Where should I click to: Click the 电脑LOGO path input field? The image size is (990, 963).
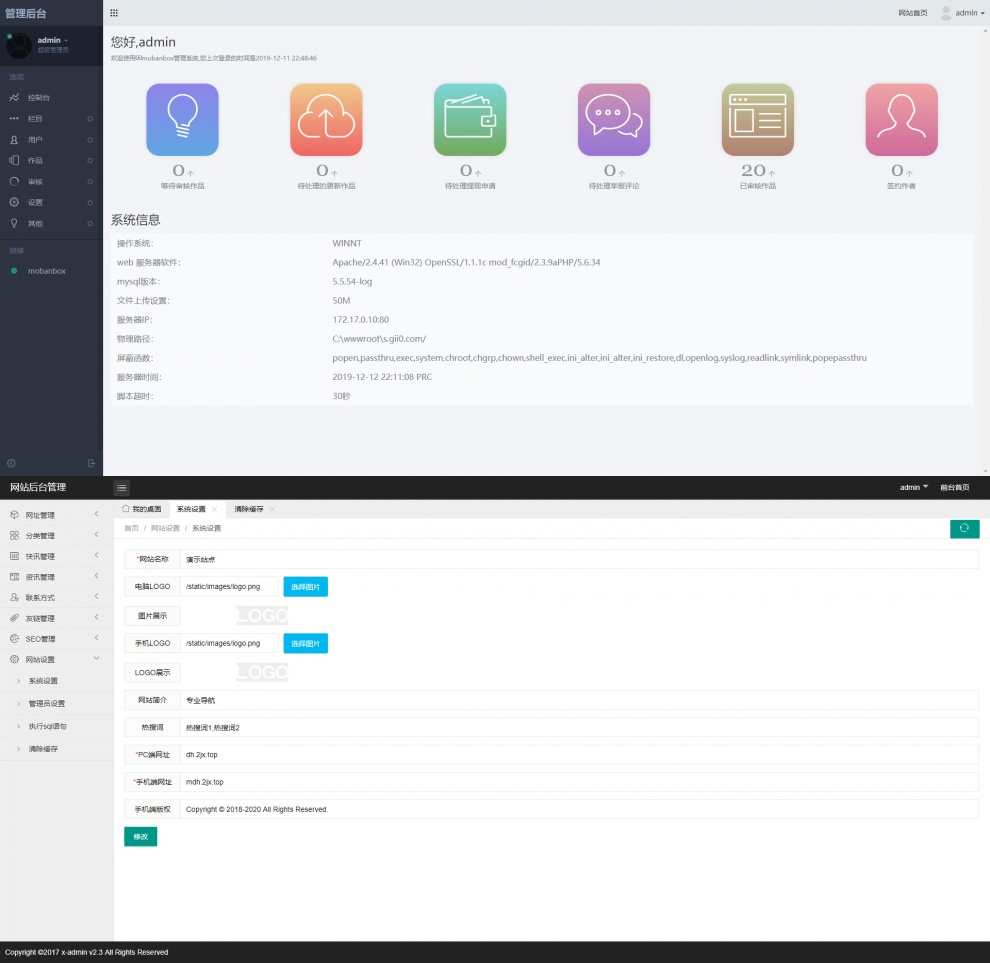tap(230, 587)
